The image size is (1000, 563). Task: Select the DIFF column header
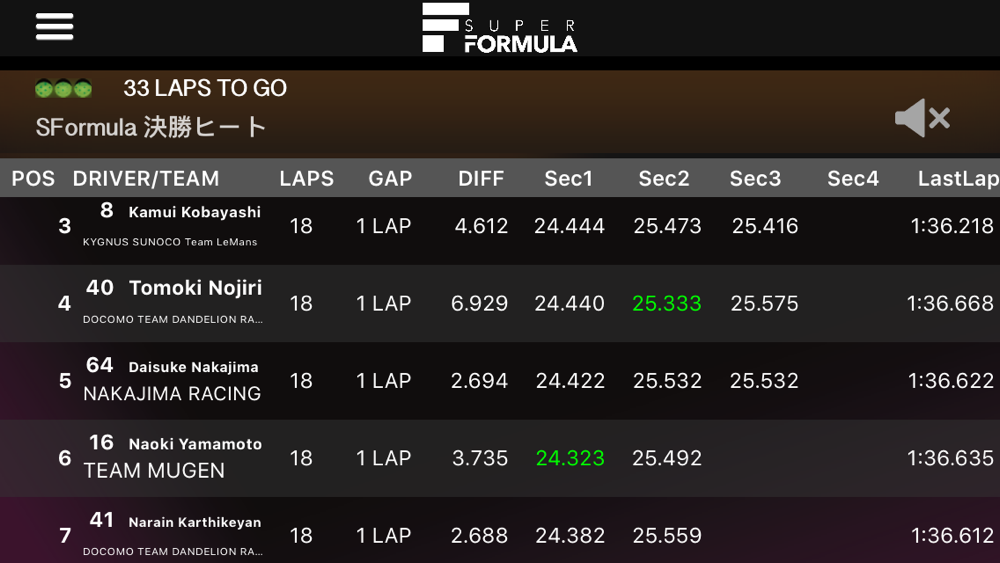(481, 179)
